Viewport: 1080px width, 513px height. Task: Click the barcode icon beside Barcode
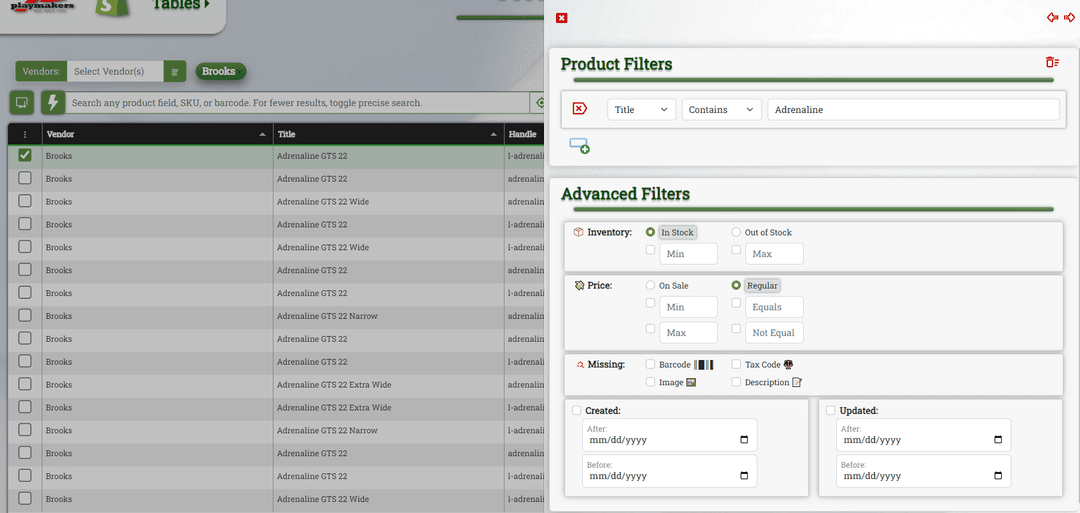pos(703,364)
